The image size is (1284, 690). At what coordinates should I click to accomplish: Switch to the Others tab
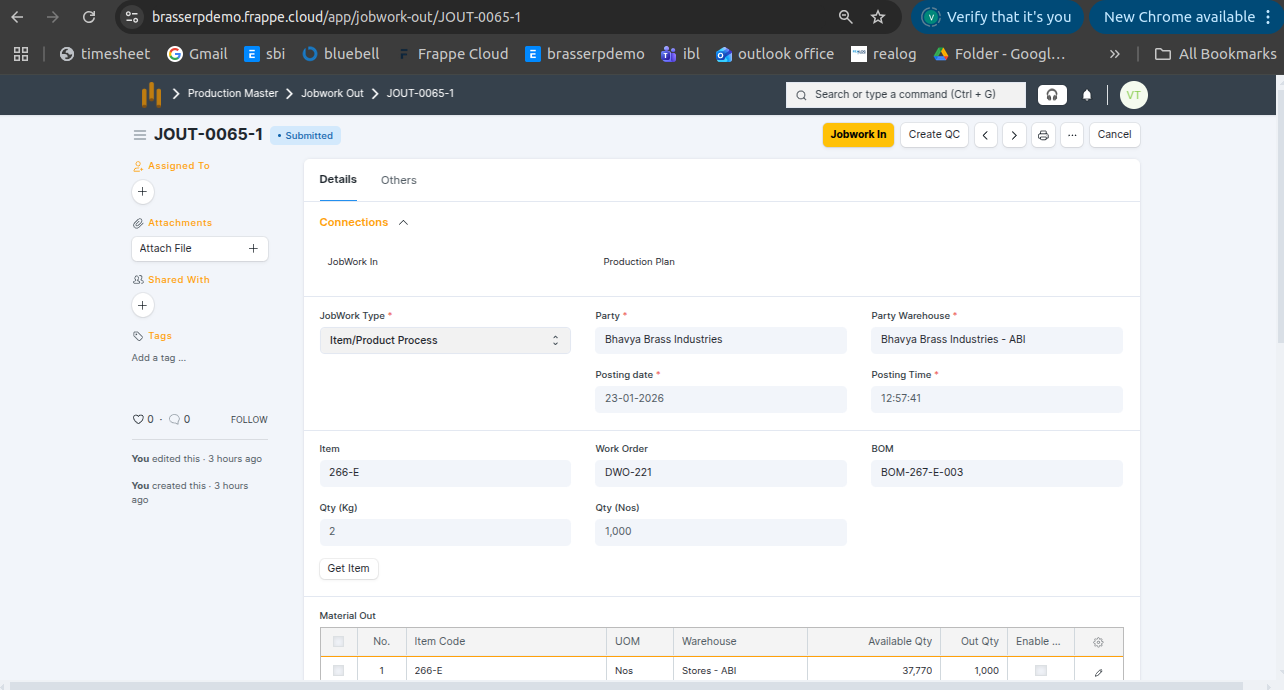point(398,180)
